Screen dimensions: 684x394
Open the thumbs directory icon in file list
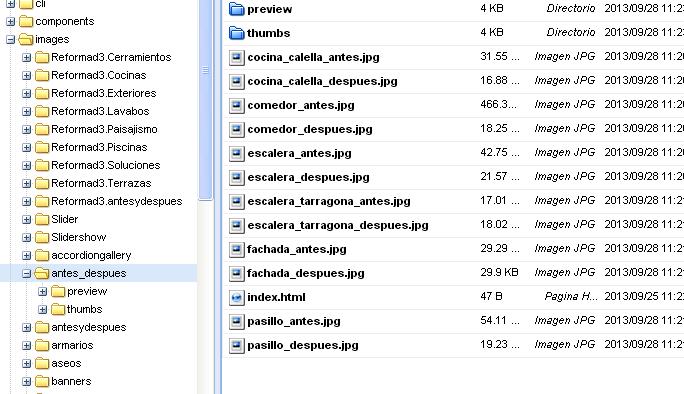(236, 33)
